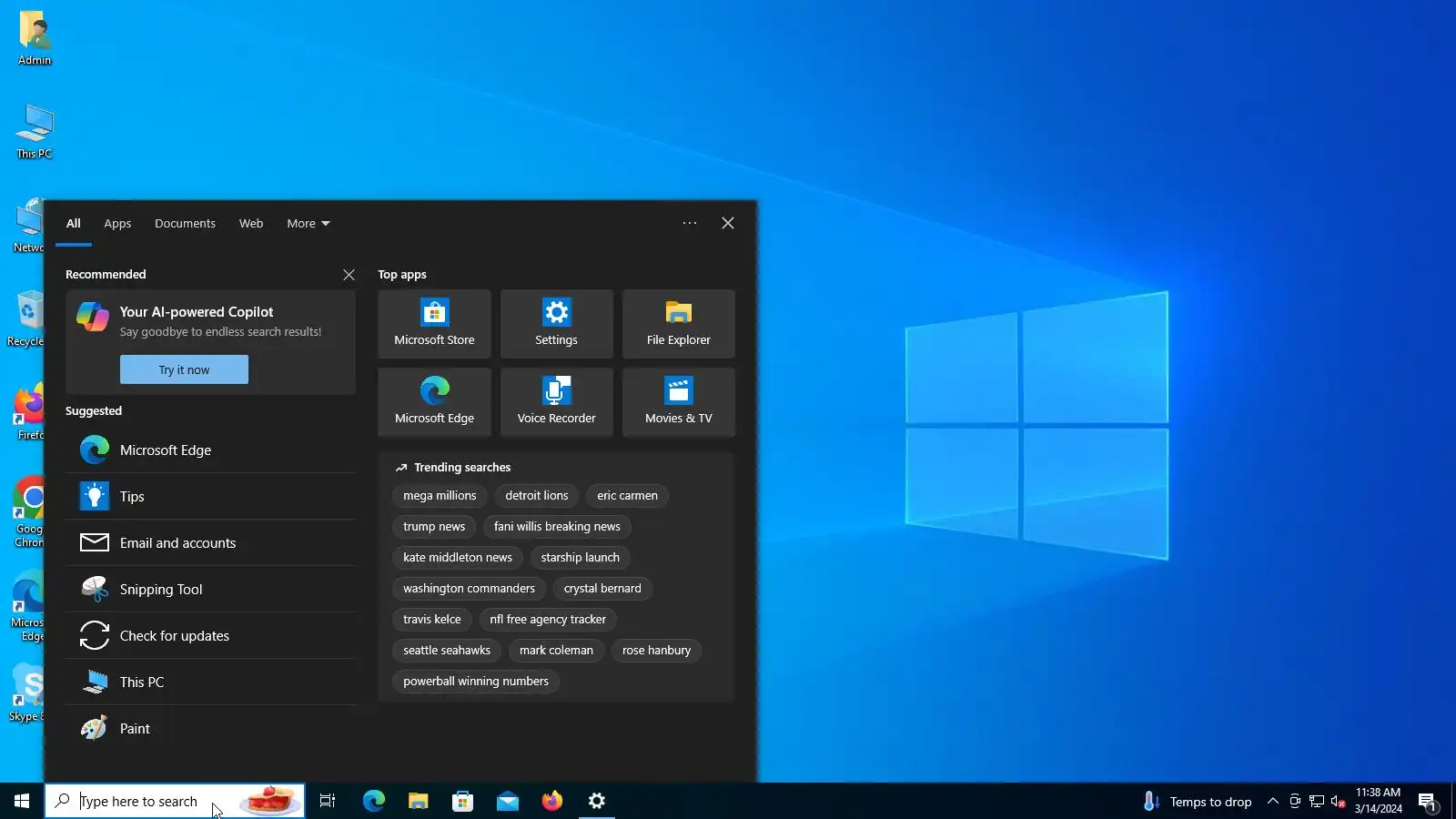Open Edge browser from taskbar
The height and width of the screenshot is (819, 1456).
click(x=373, y=801)
